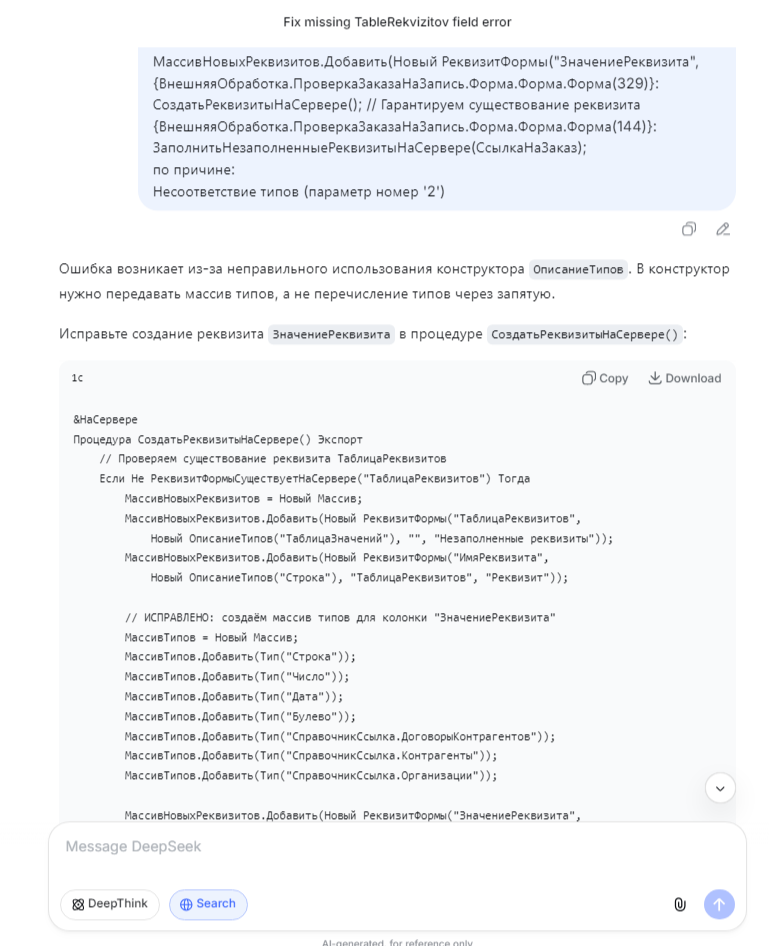
Task: Click the "// ИСПРАВЛЕНО" comment line in the code
Action: coord(340,617)
